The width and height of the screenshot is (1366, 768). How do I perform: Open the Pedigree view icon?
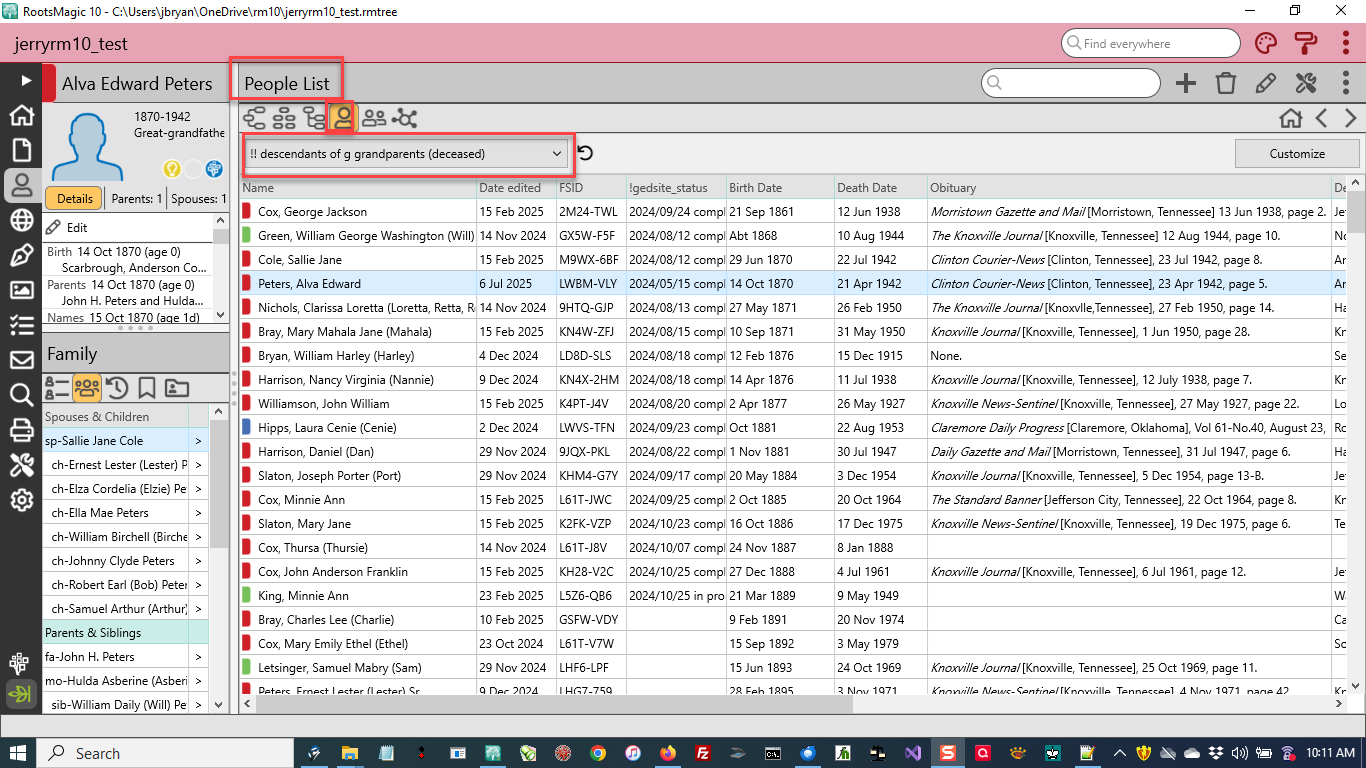255,119
